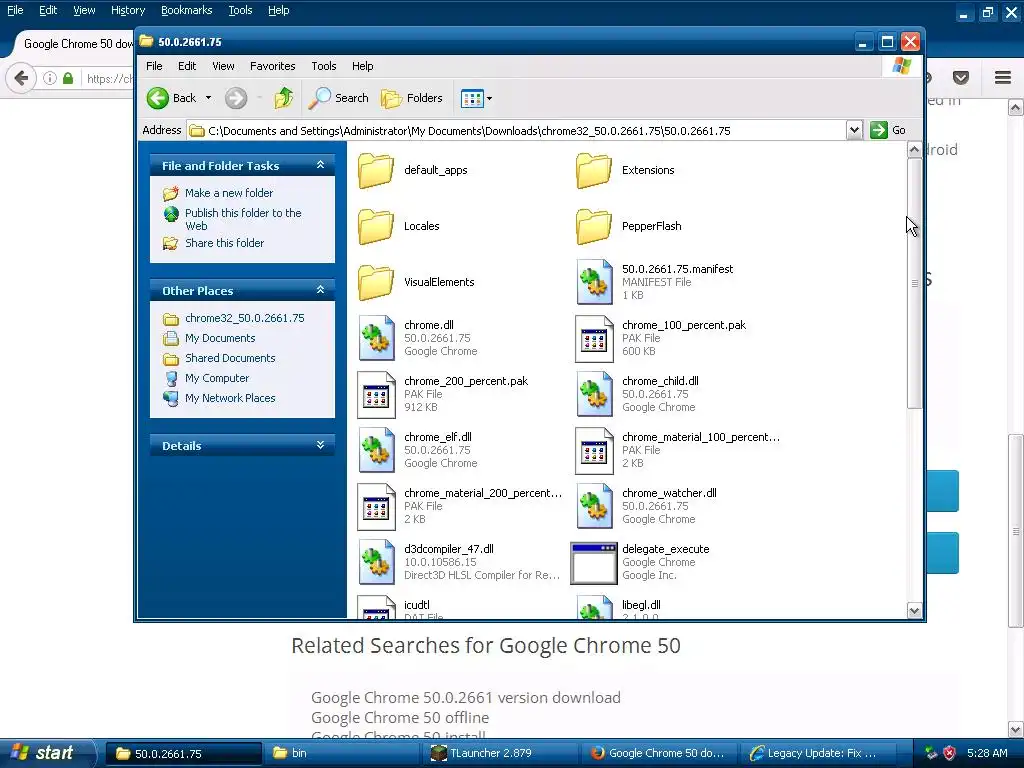Click Share this folder link
This screenshot has height=768, width=1024.
tap(224, 243)
